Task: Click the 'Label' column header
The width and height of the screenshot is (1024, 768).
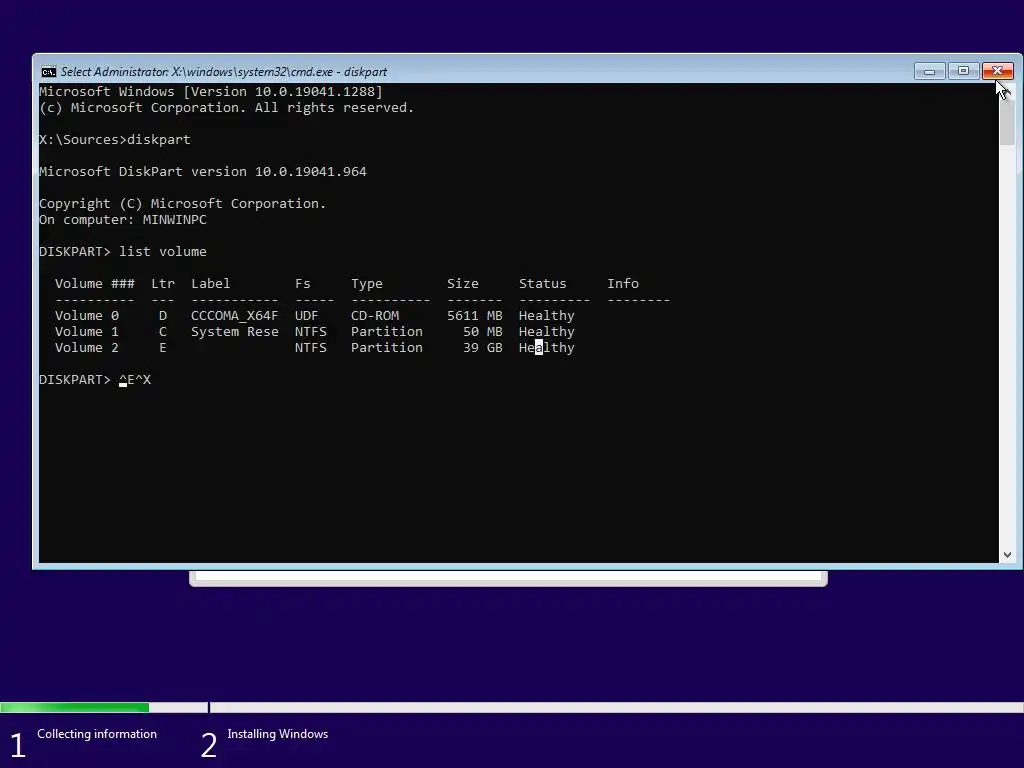Action: pos(210,283)
